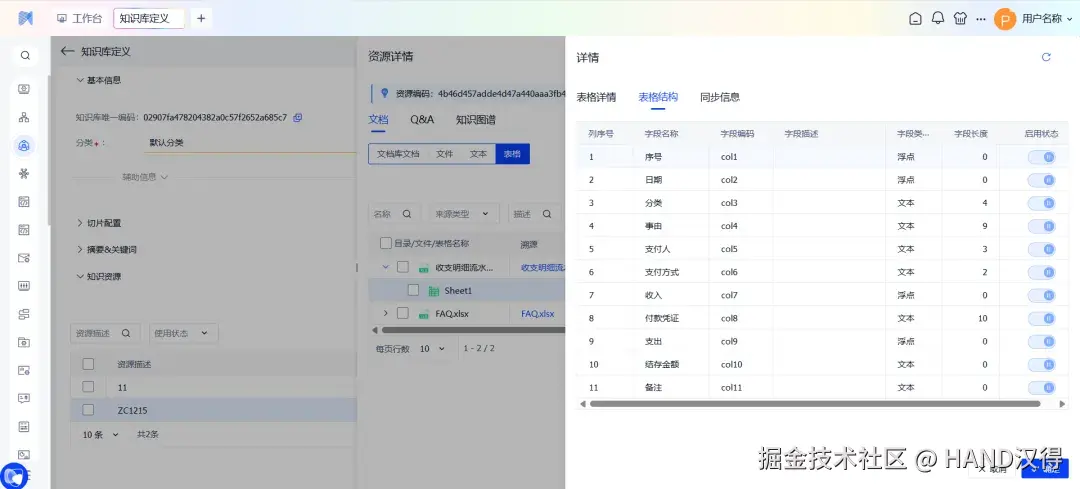
Task: Click the orange user avatar P
Action: tap(1005, 19)
